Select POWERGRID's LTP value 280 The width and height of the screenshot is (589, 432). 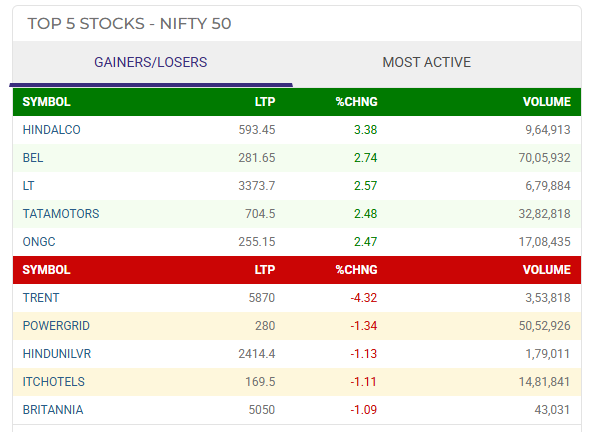[x=265, y=326]
